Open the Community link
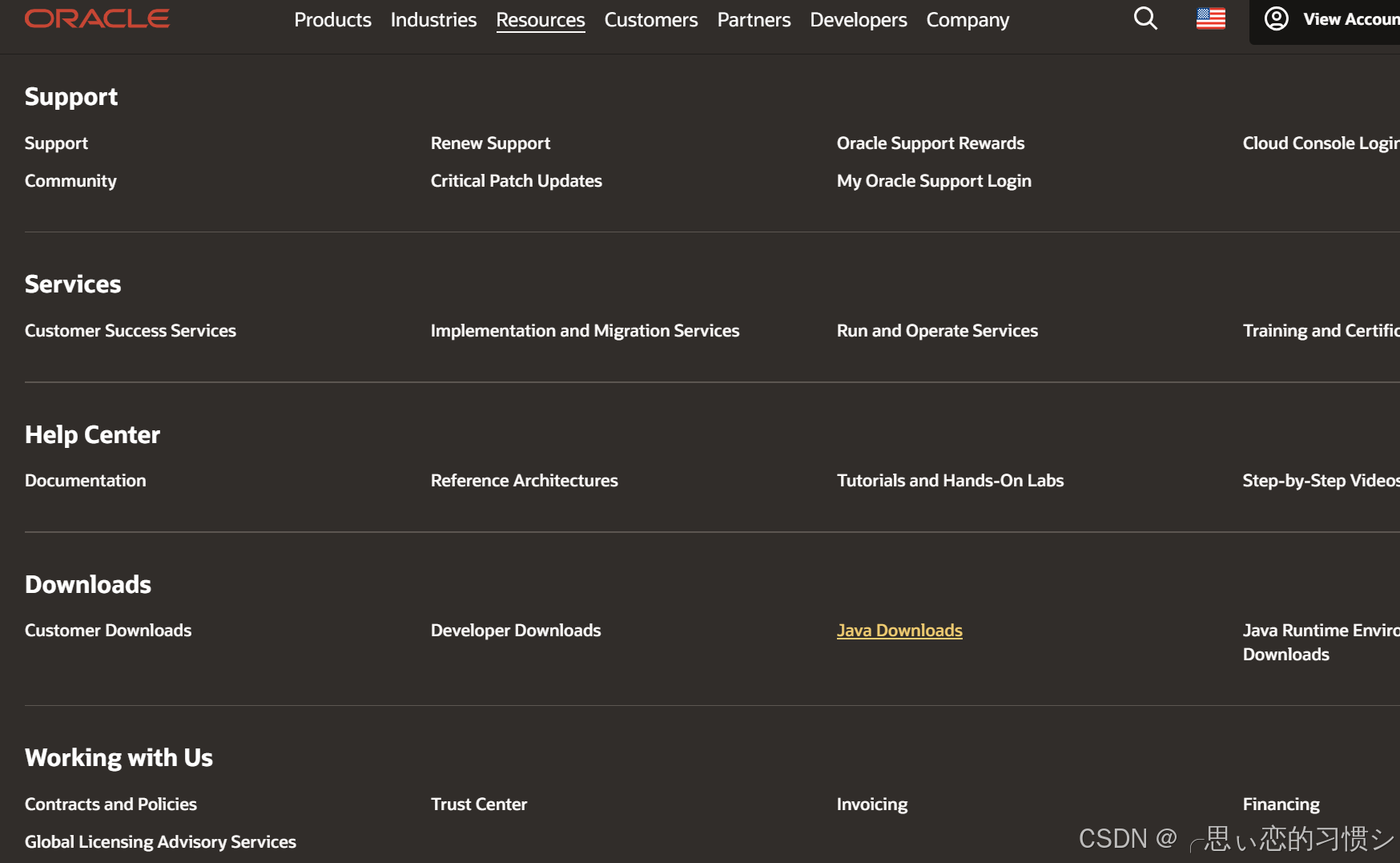The image size is (1400, 863). [x=70, y=181]
